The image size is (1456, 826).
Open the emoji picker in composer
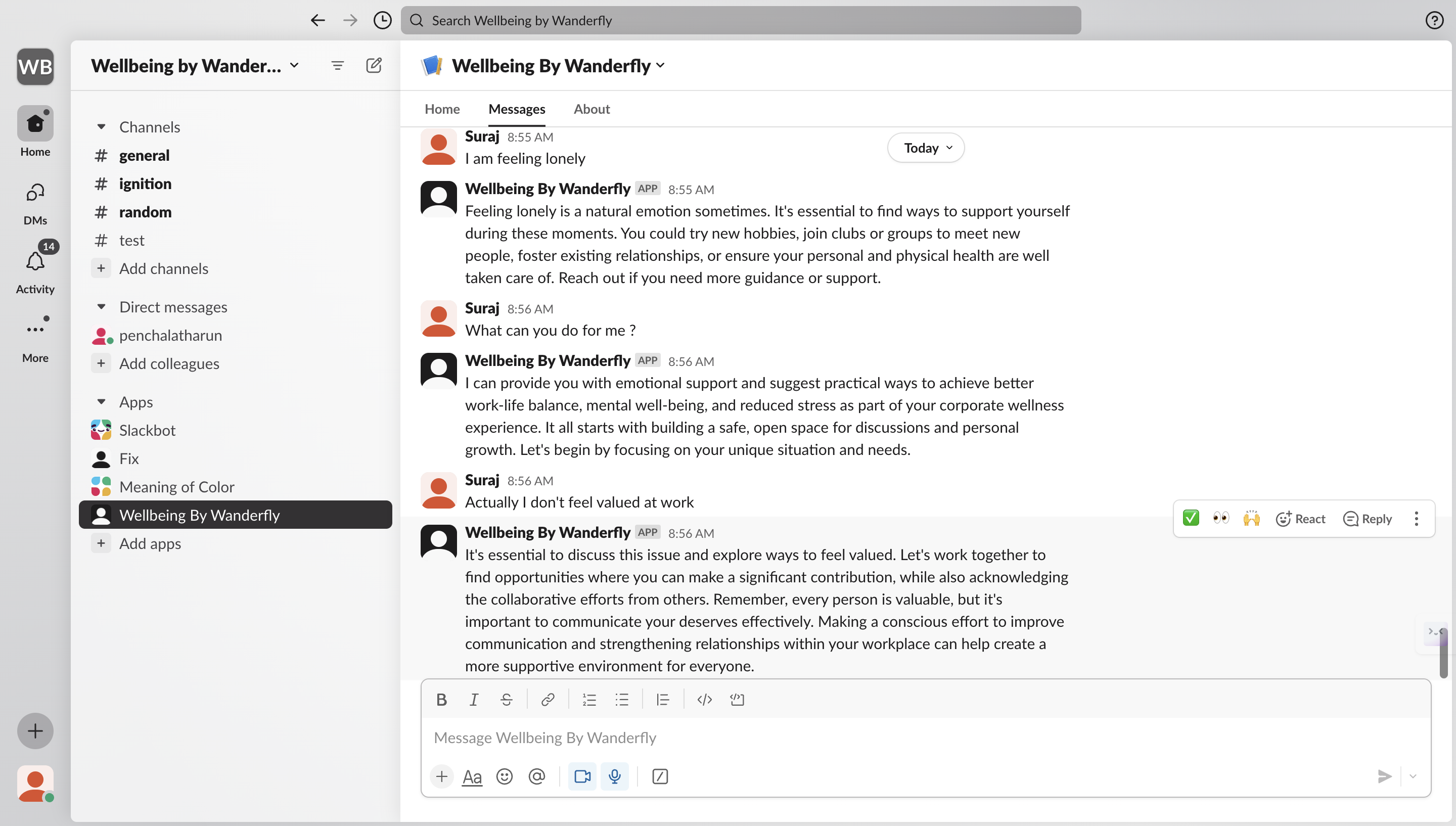504,776
